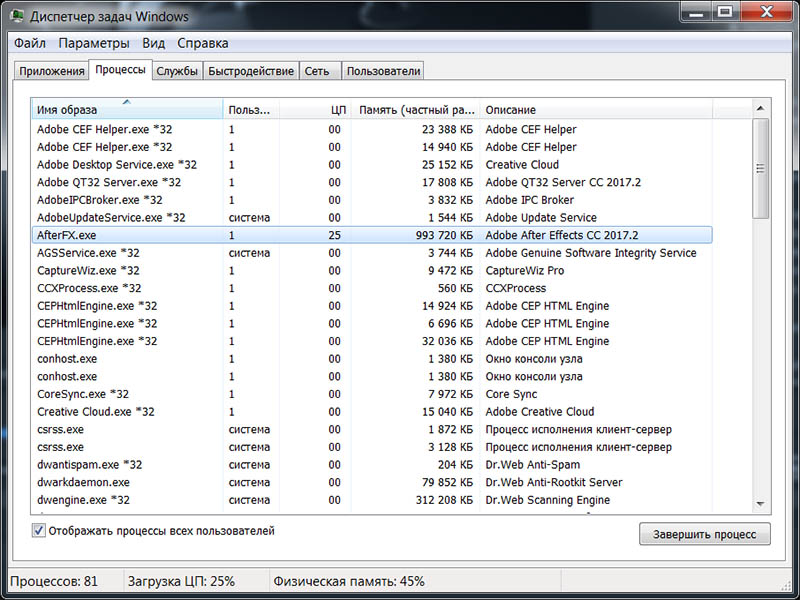Click the Dr.Web Anti-Rootkit Server description
This screenshot has width=800, height=600.
[554, 483]
